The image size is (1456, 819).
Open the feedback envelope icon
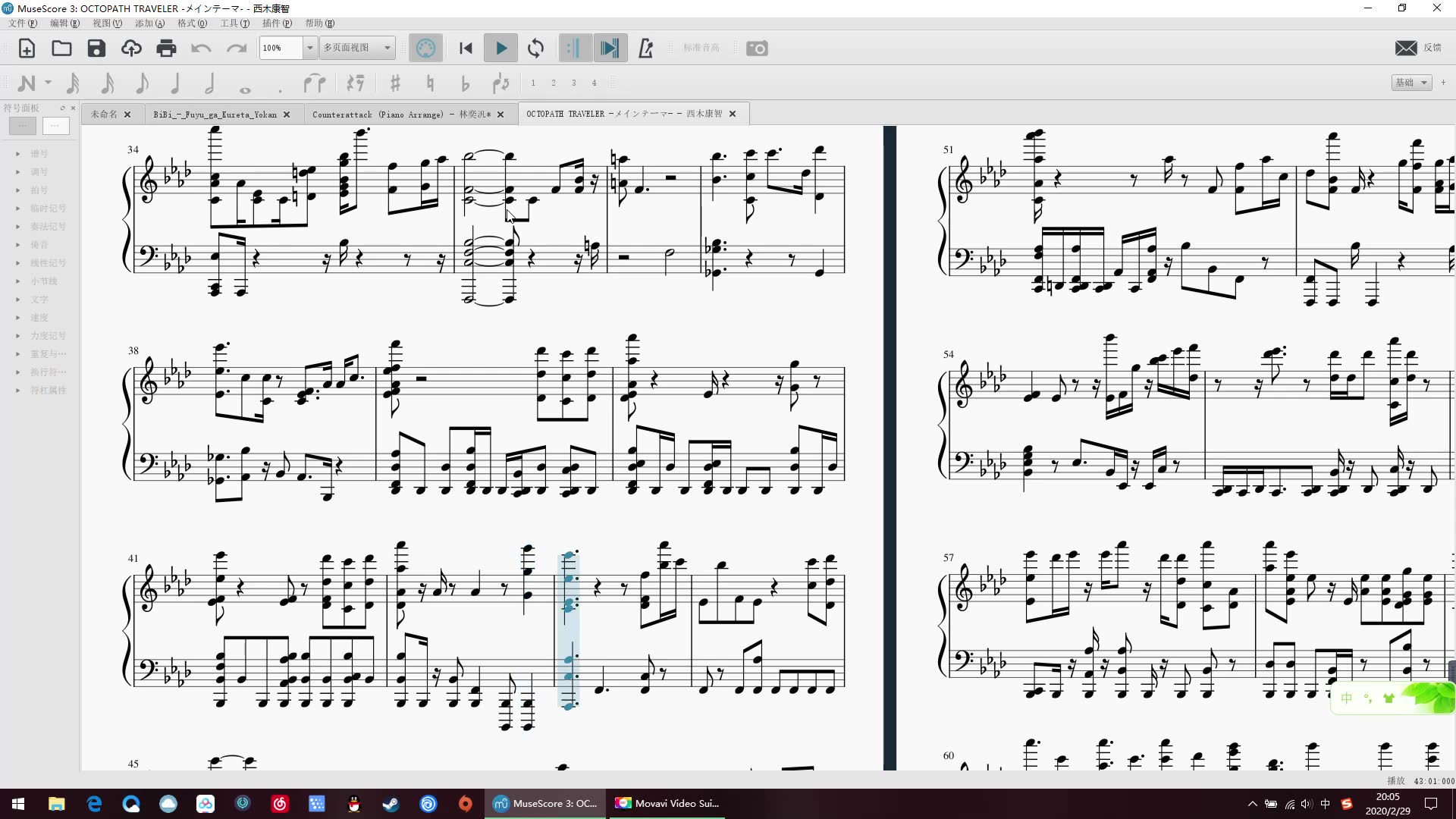click(1406, 48)
